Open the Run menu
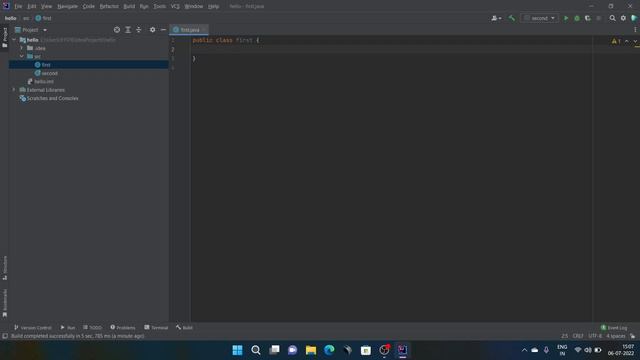 click(x=144, y=7)
